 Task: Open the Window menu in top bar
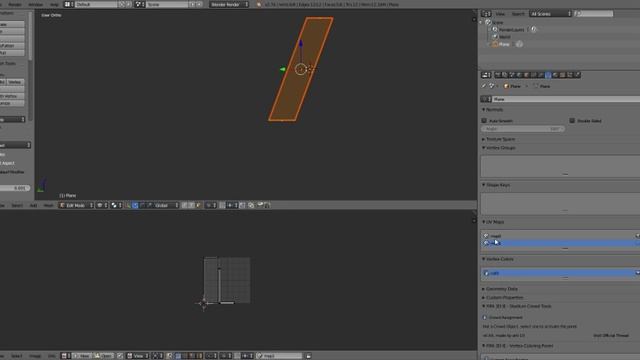(x=36, y=4)
